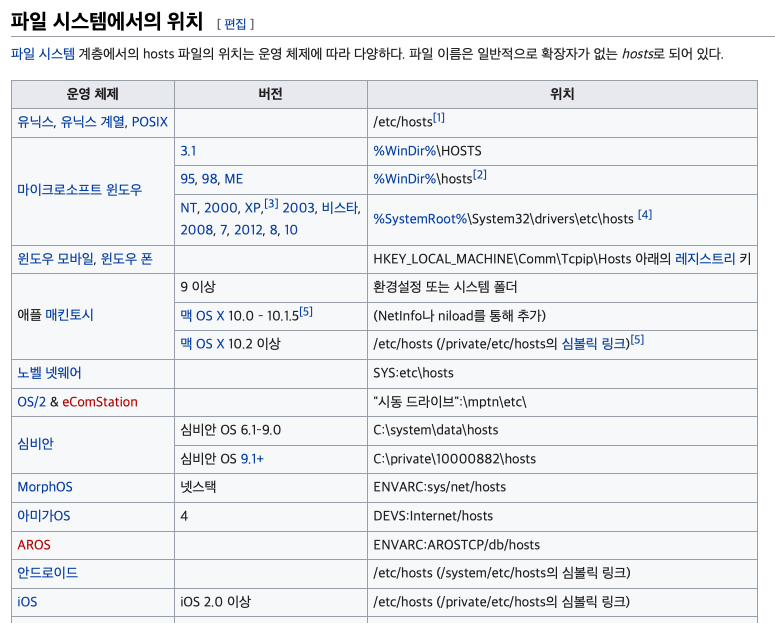Open the 파일 시스템 link in intro

[43, 53]
